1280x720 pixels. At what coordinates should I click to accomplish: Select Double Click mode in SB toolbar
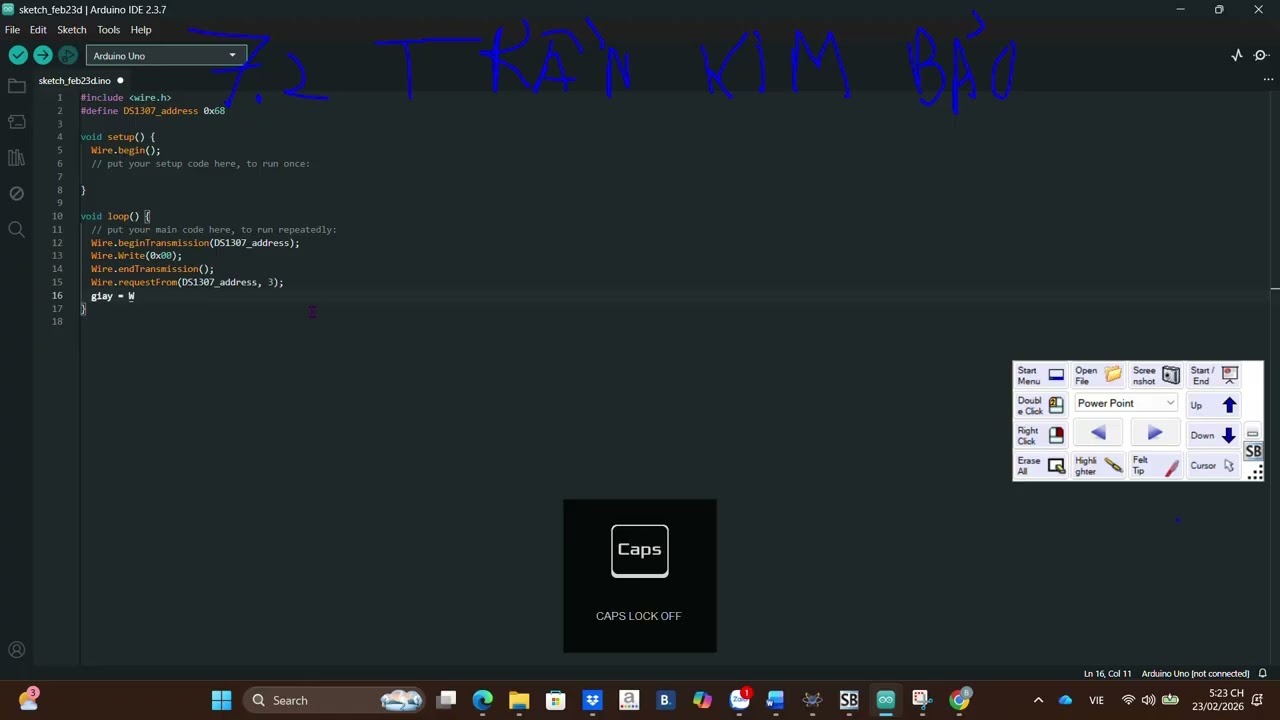1041,405
